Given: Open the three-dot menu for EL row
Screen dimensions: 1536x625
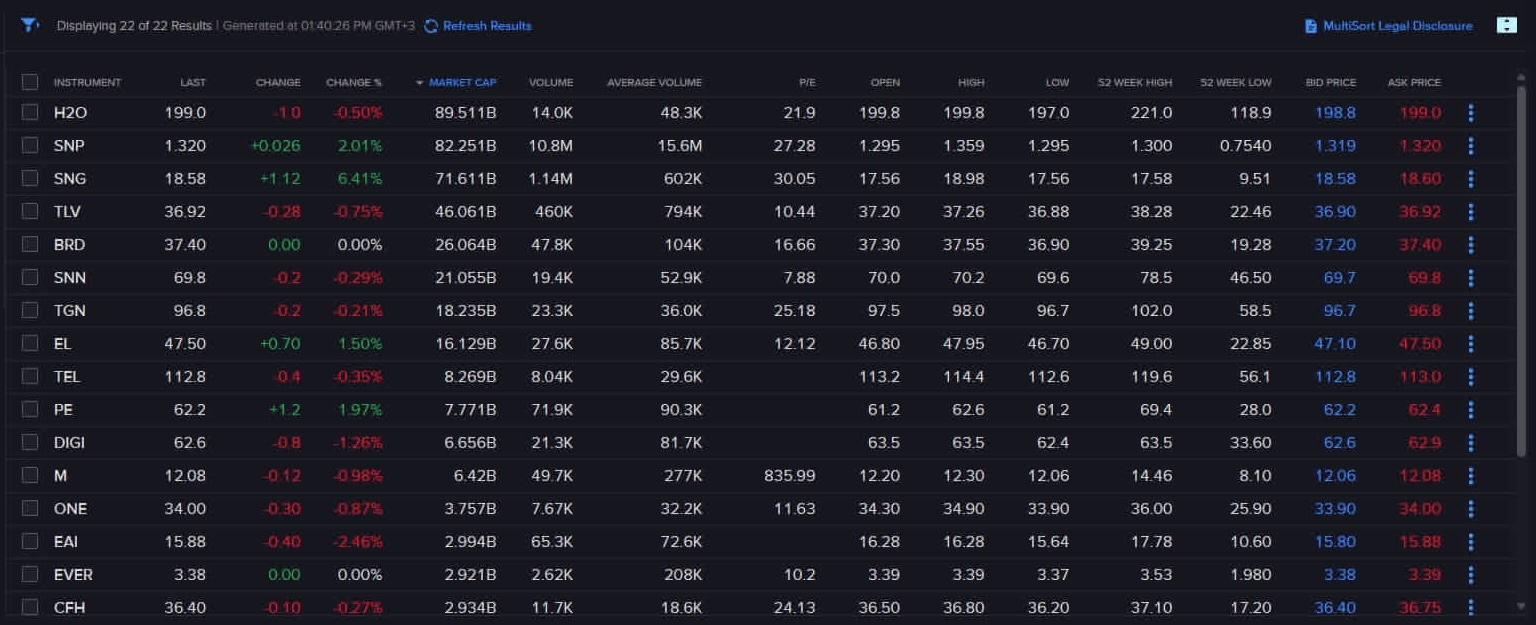Looking at the screenshot, I should pyautogui.click(x=1471, y=344).
